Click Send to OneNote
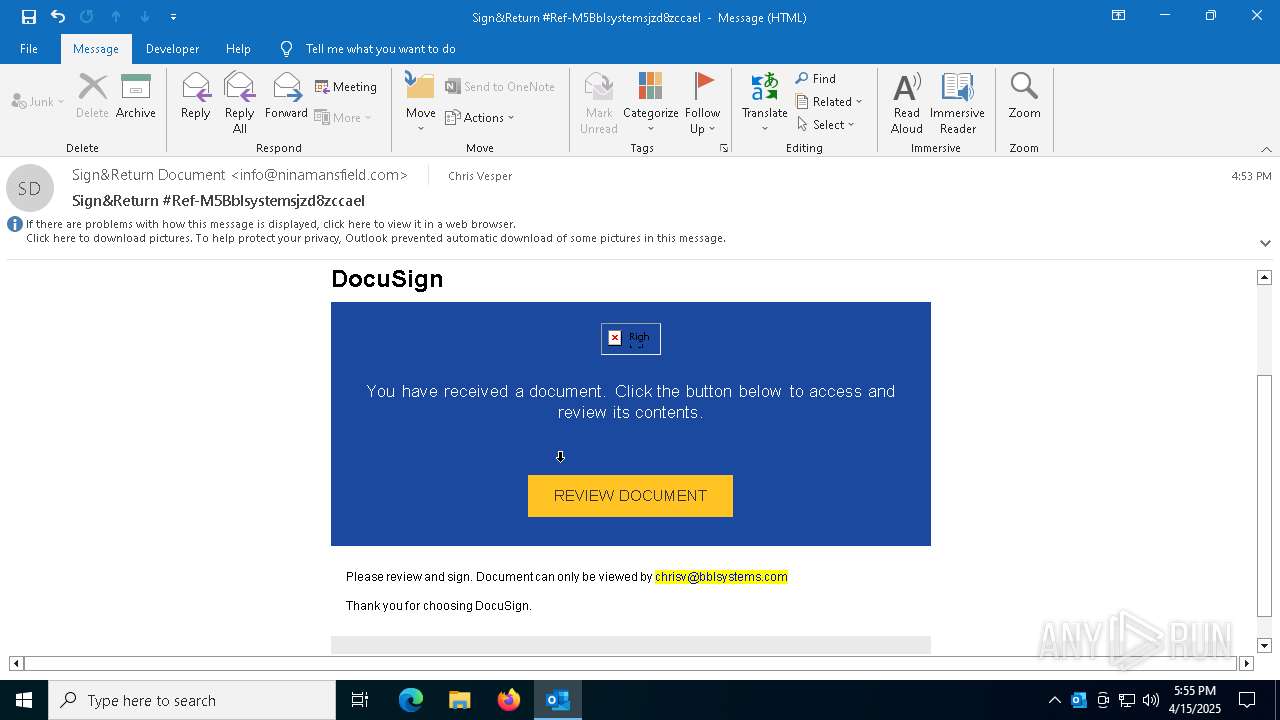The width and height of the screenshot is (1280, 720). 500,87
